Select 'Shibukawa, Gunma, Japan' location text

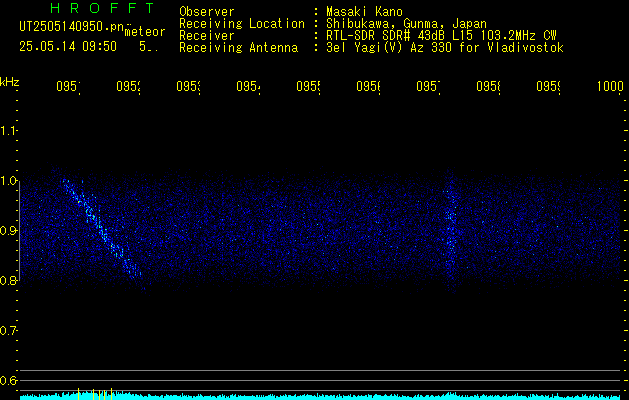point(406,24)
